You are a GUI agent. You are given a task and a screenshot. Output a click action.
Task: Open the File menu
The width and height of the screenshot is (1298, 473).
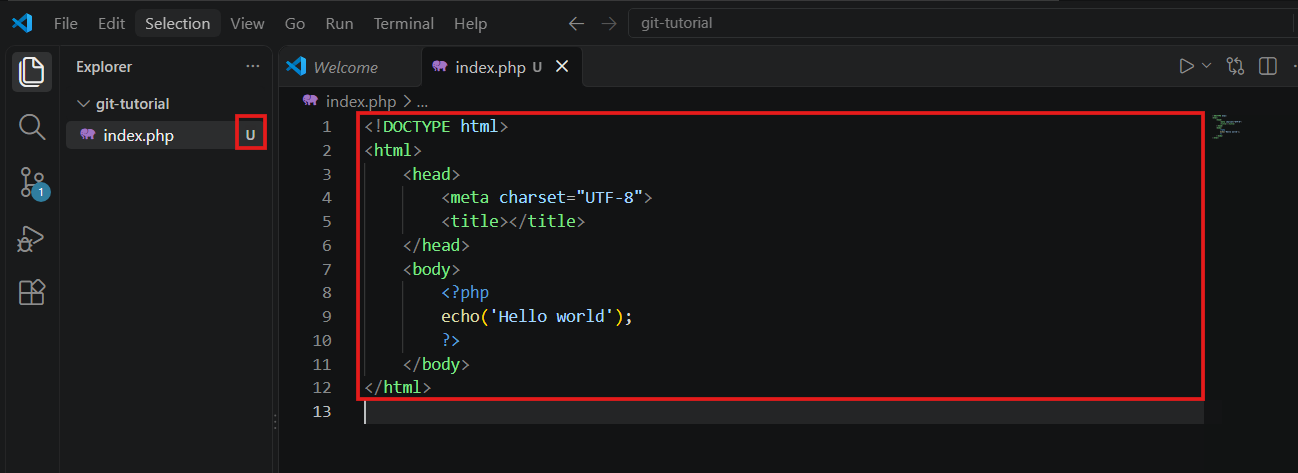pyautogui.click(x=66, y=23)
